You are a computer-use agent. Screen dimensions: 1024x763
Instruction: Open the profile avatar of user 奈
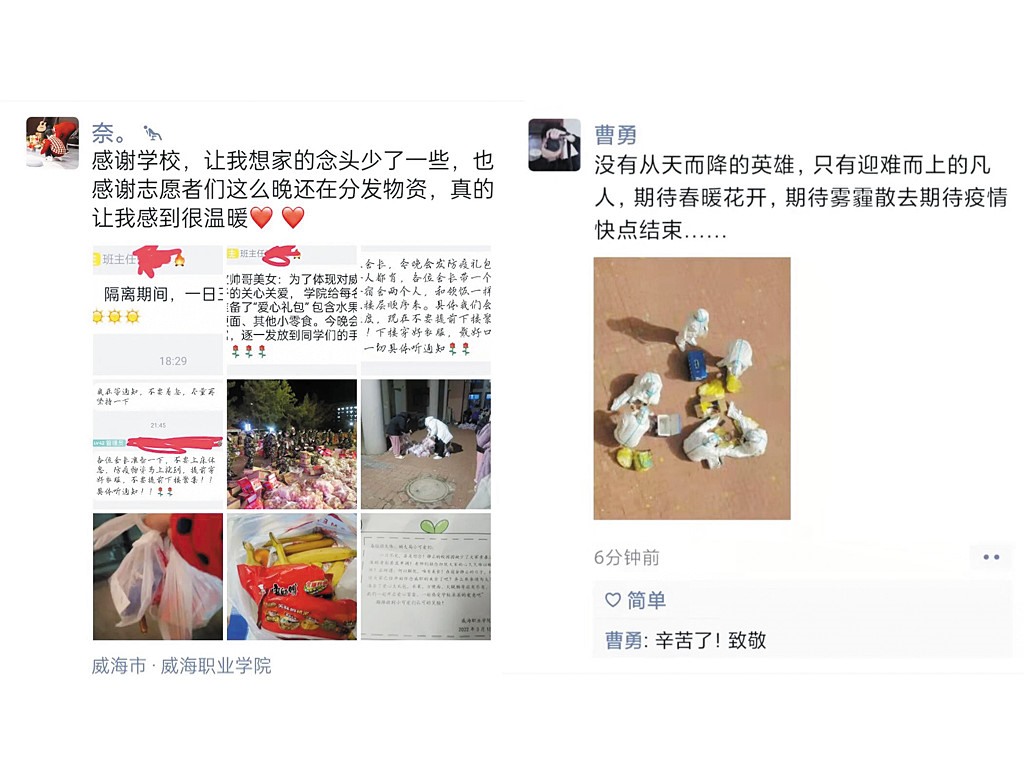[x=52, y=143]
